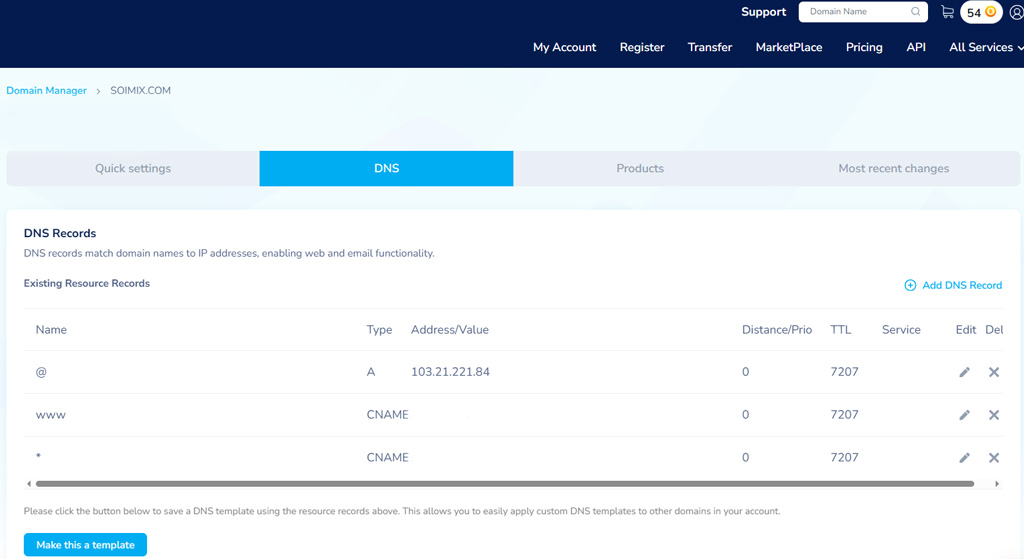
Task: Go to Register page
Action: (642, 47)
